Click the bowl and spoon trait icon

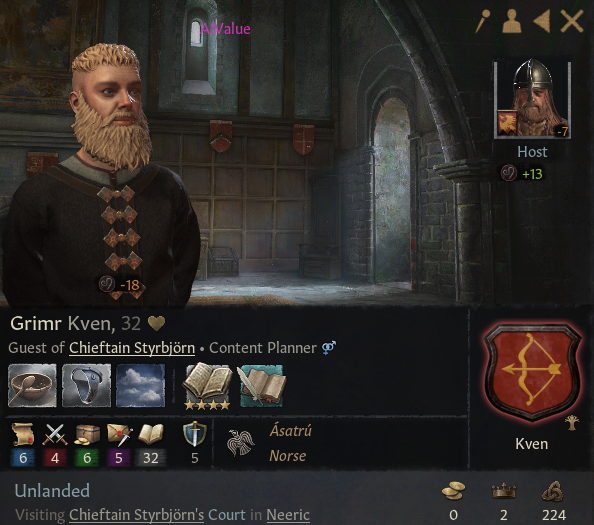click(x=32, y=386)
